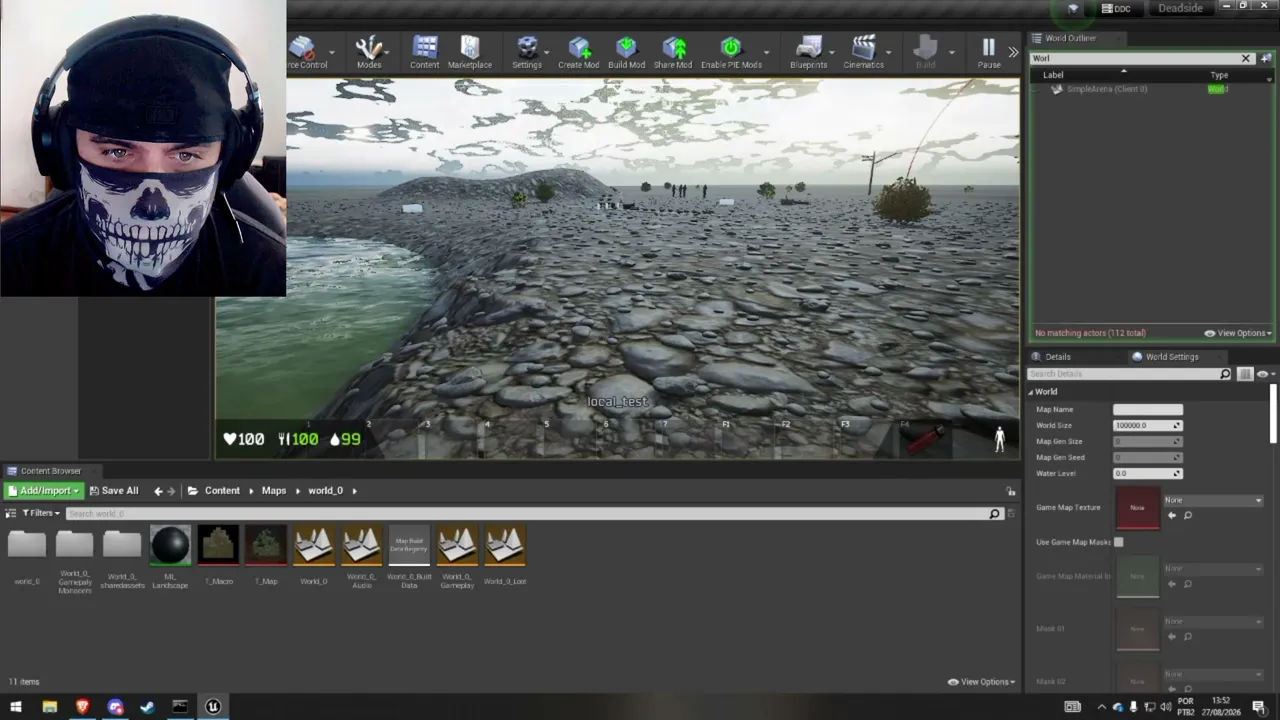Click Save All in Content Browser

coord(113,491)
